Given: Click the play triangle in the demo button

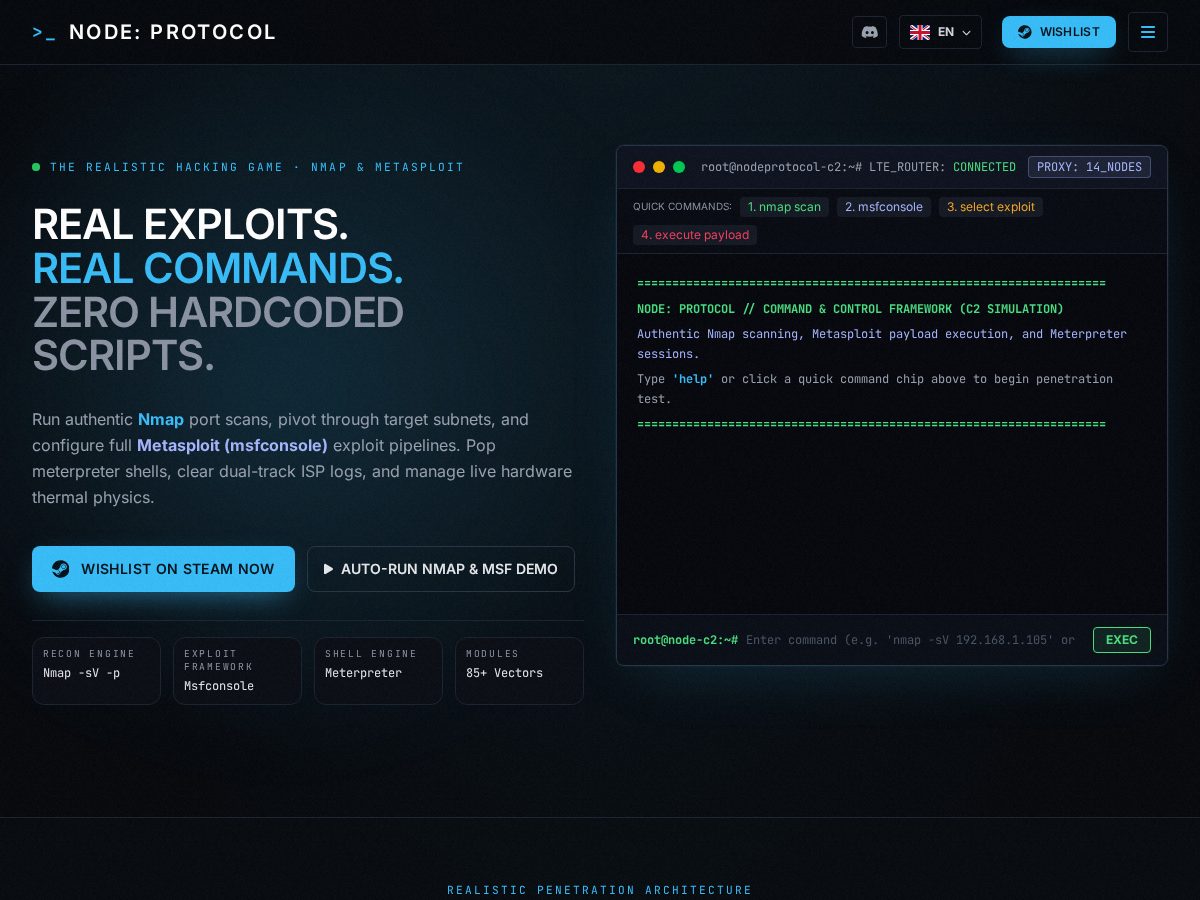Looking at the screenshot, I should tap(328, 569).
